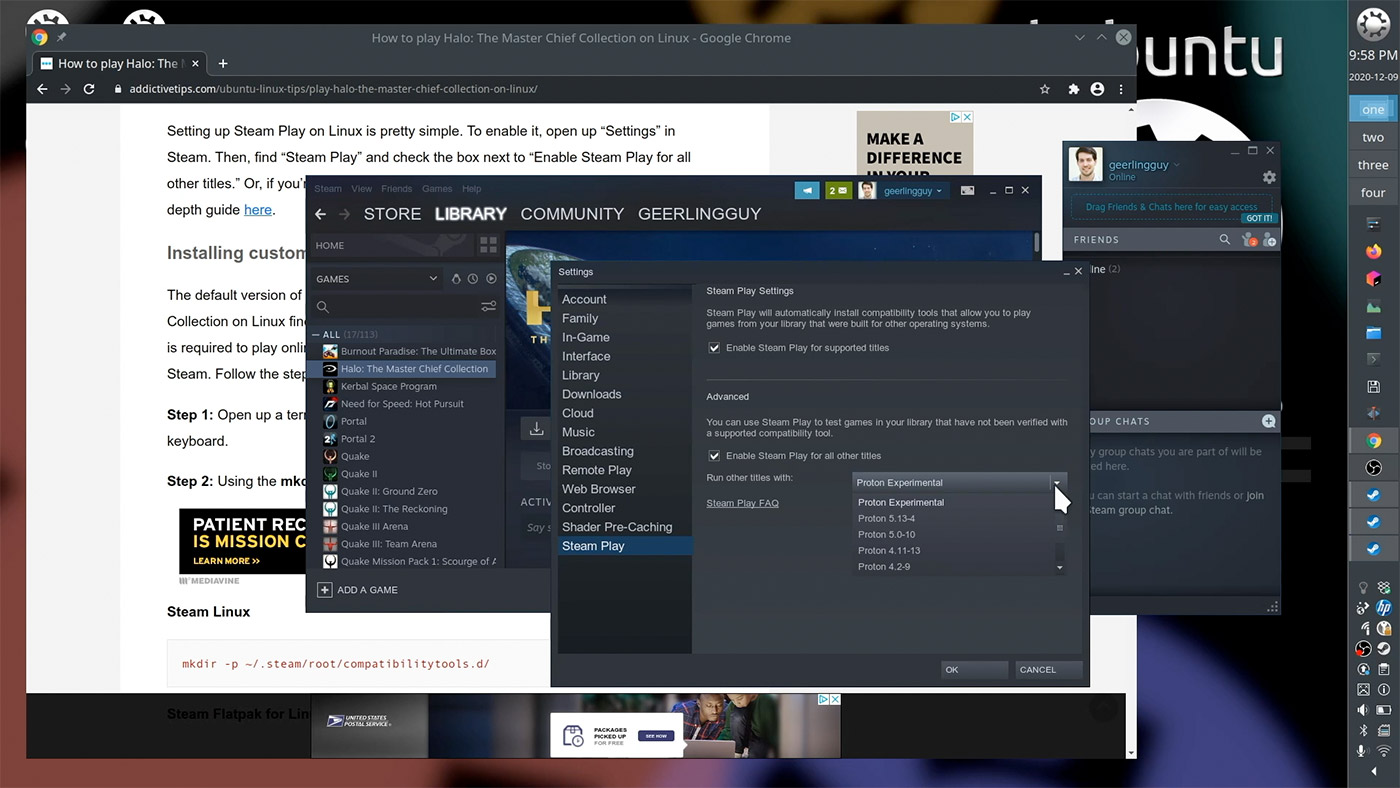This screenshot has height=788, width=1400.
Task: Search friends with magnifier icon
Action: tap(1225, 240)
